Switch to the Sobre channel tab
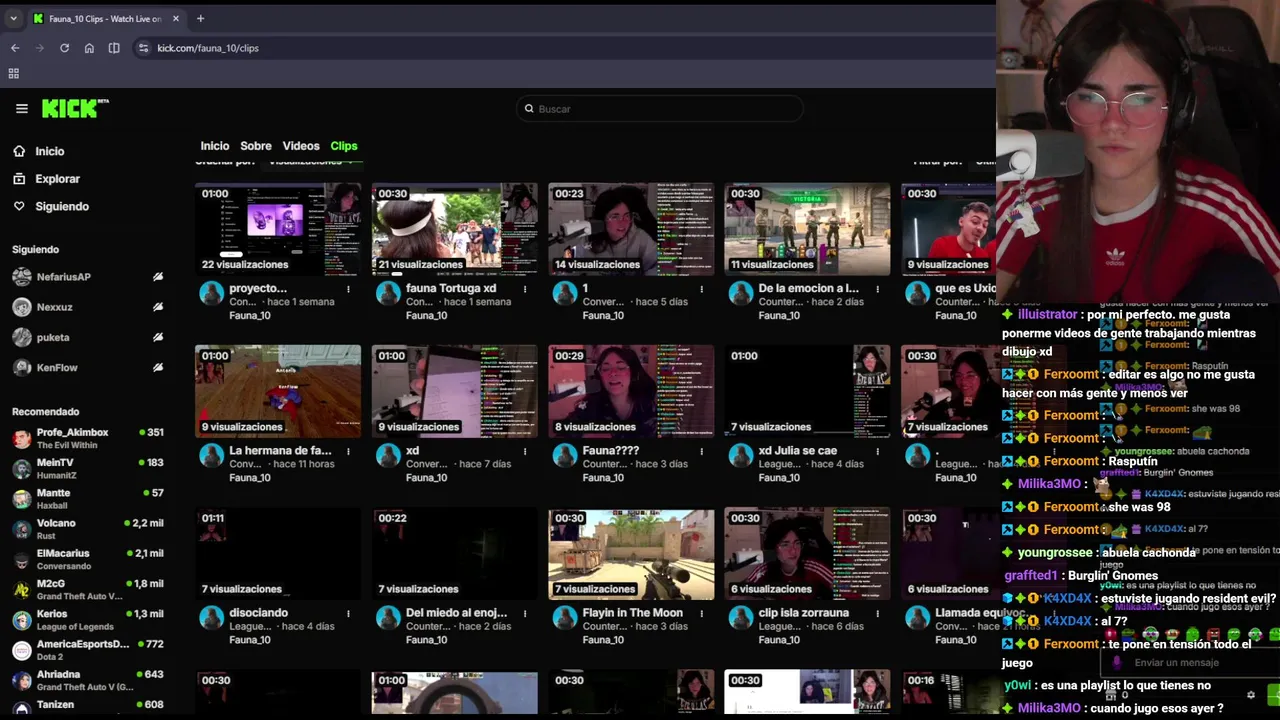 255,146
